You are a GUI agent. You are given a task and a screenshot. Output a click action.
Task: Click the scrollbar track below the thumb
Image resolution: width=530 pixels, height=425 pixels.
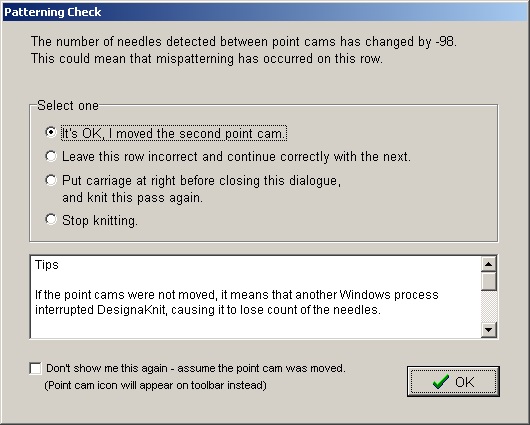488,306
